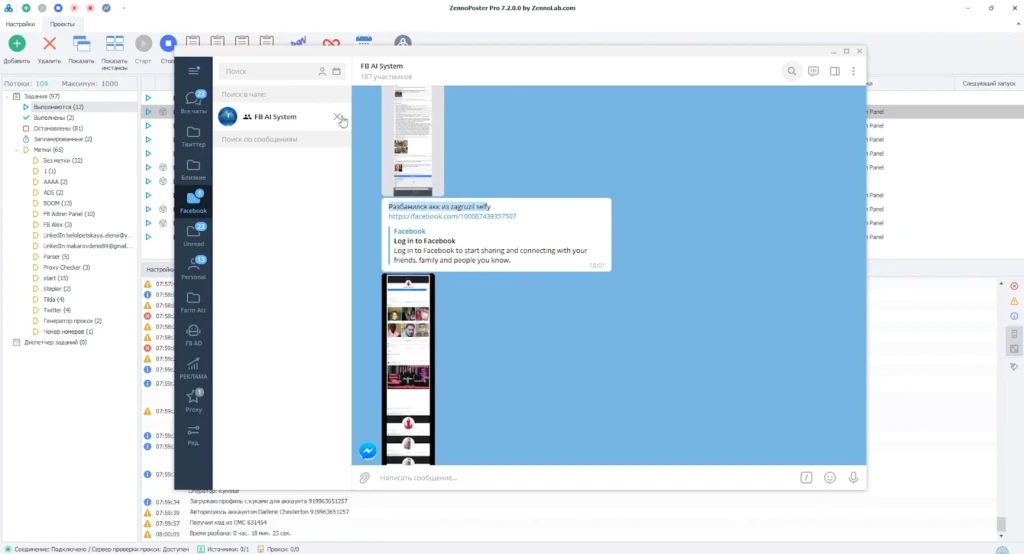This screenshot has width=1024, height=554.
Task: Open РЕКЛАМА folder in Telegram sidebar
Action: 193,368
